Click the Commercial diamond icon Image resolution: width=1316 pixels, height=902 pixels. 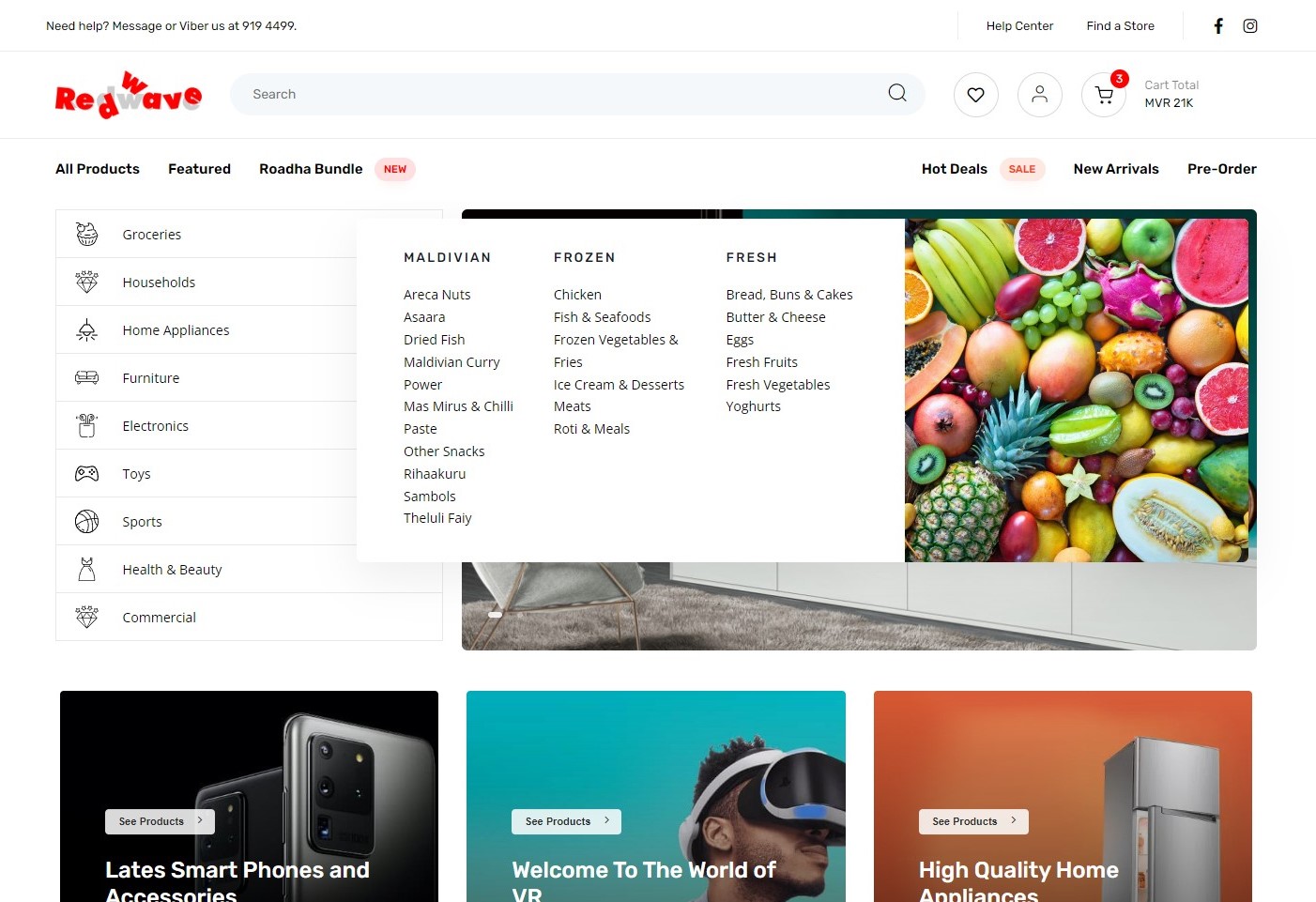point(87,618)
